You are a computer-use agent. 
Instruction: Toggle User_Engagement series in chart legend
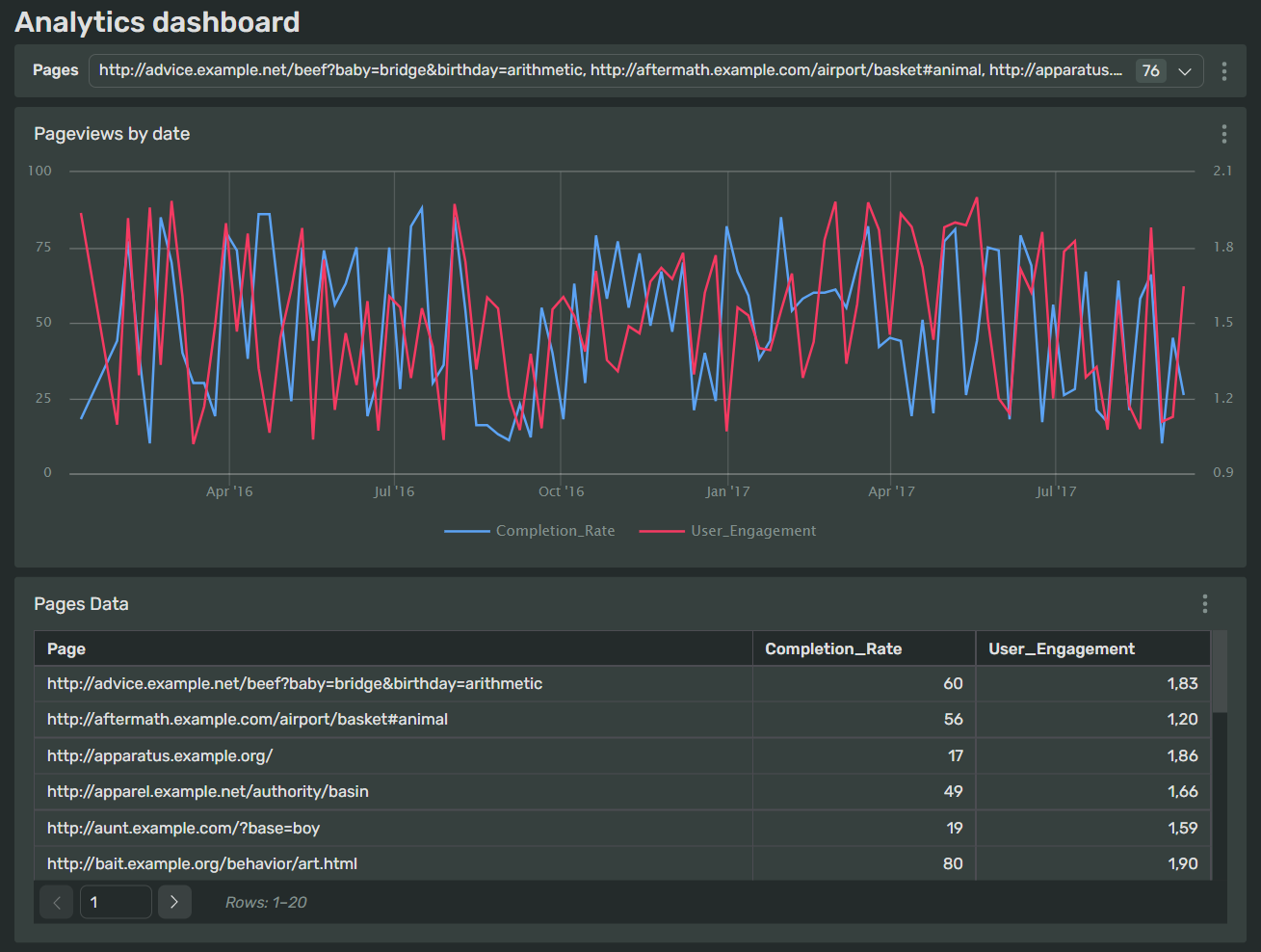pos(728,531)
